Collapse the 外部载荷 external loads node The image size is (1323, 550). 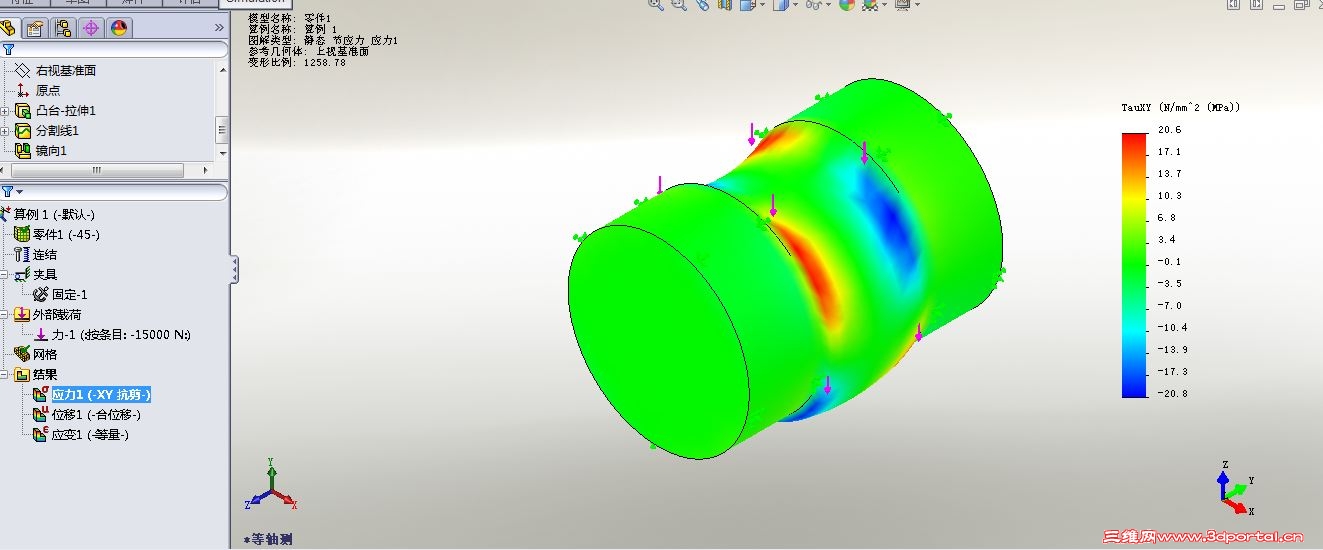click(5, 315)
